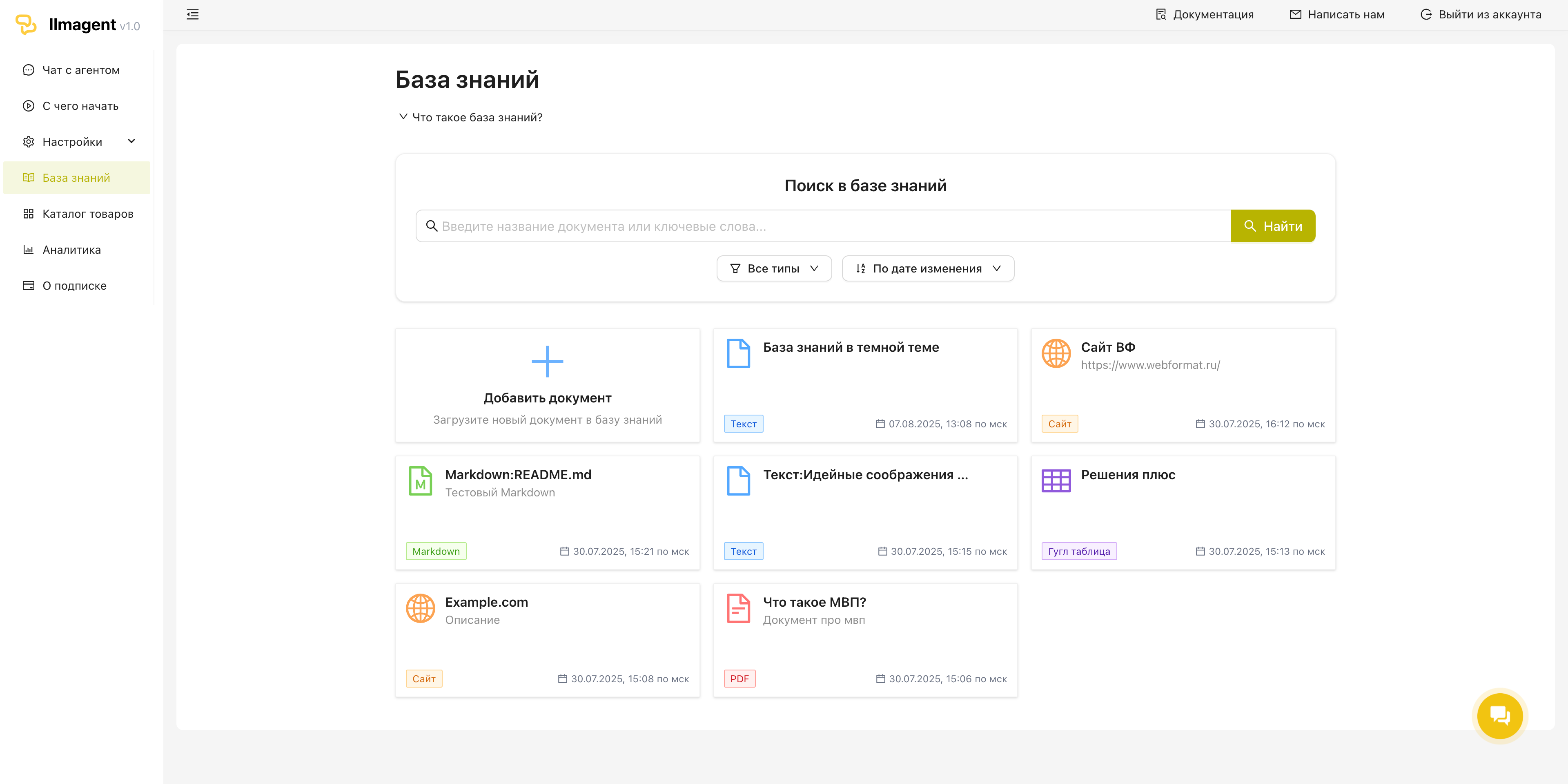The width and height of the screenshot is (1568, 784).
Task: Go to Каталог товаров in sidebar
Action: click(87, 214)
